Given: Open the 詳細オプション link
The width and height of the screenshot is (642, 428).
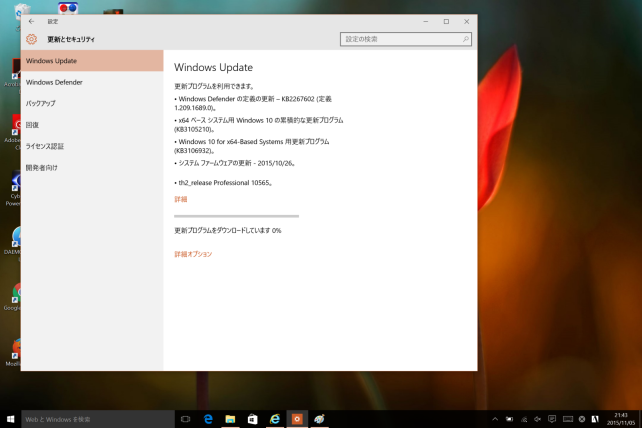Looking at the screenshot, I should 193,254.
